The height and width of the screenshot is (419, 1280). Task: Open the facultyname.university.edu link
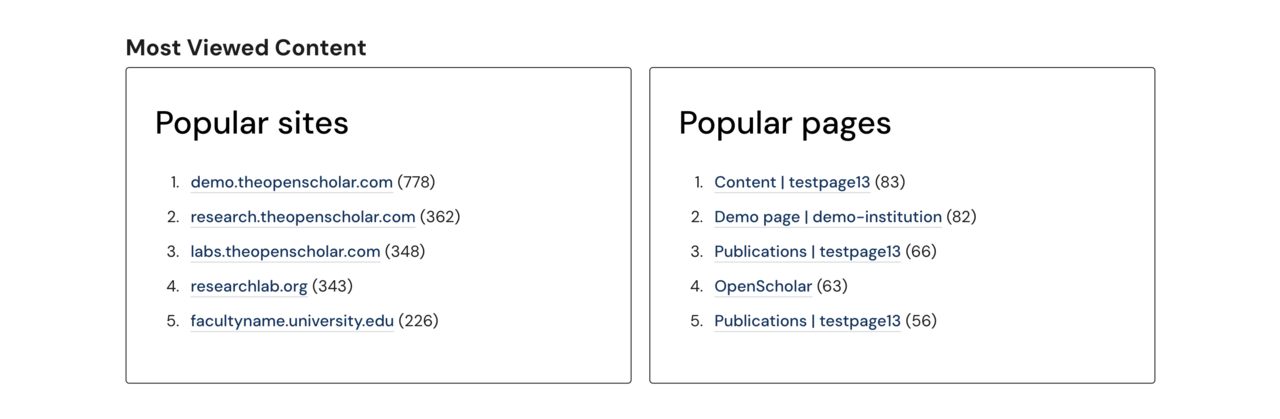292,321
